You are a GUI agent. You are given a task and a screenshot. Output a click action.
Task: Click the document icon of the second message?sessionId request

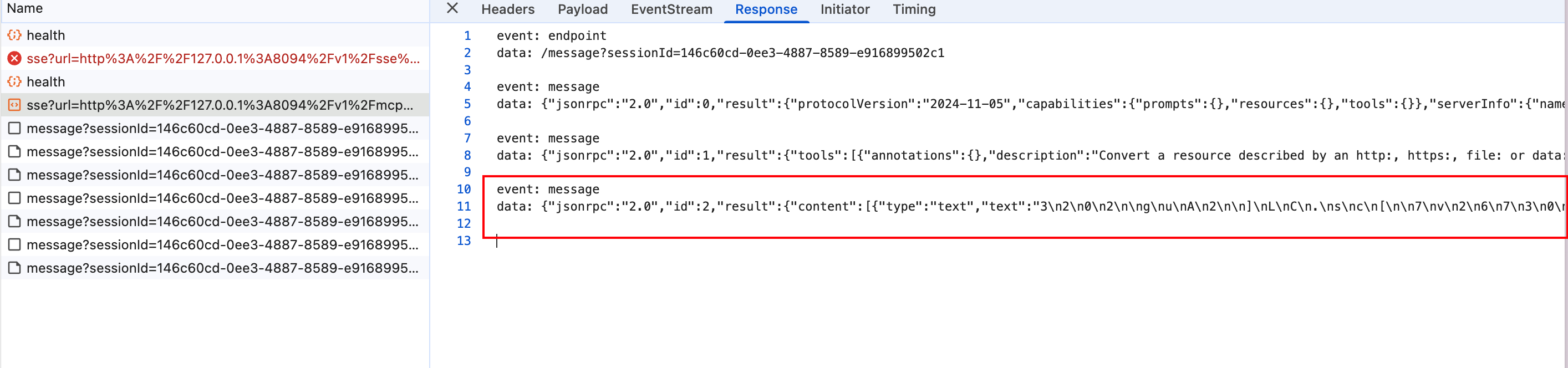14,151
